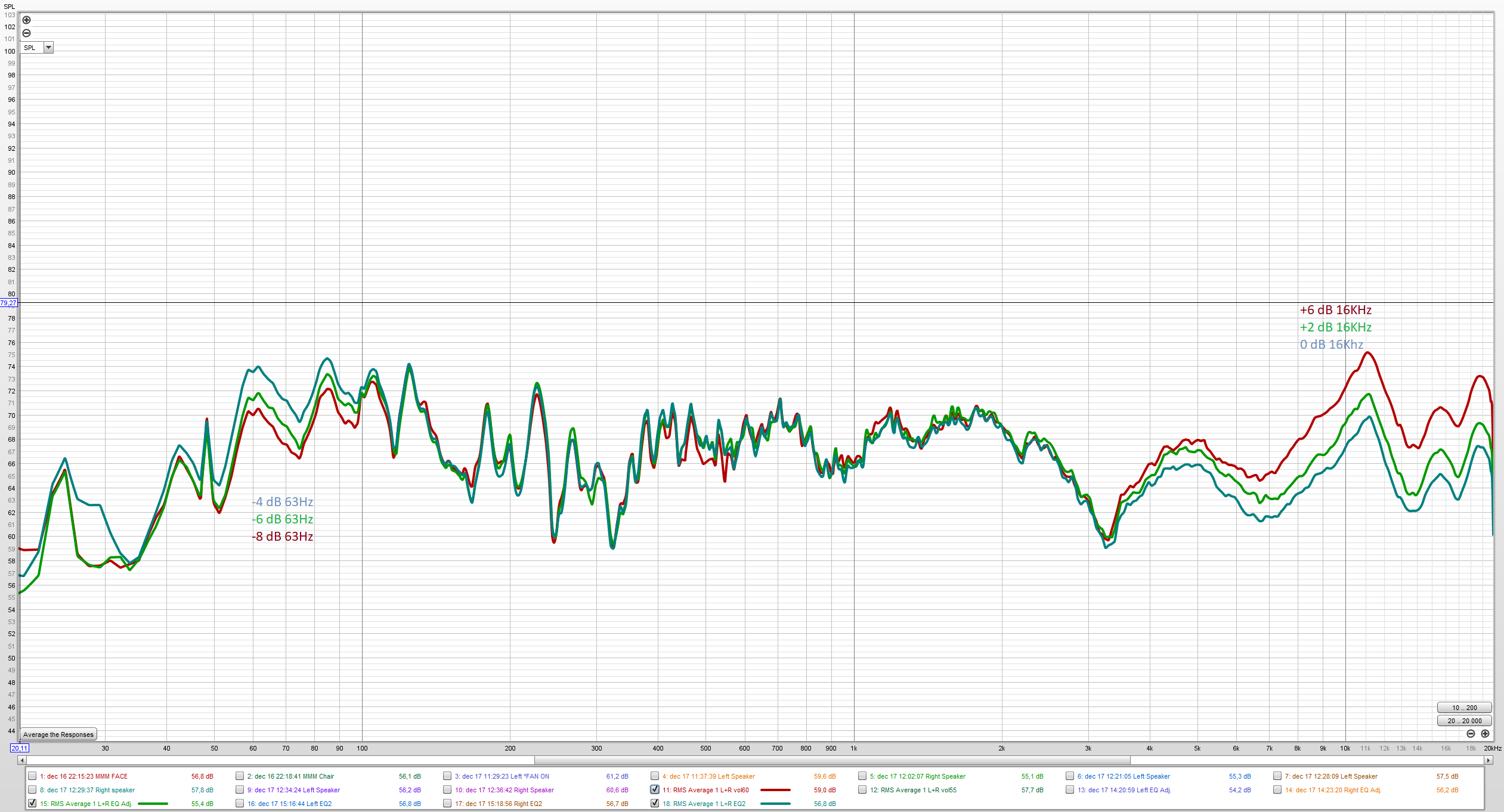Click the '54,2 dB' value for trace 13
This screenshot has height=812, width=1504.
[x=1240, y=790]
